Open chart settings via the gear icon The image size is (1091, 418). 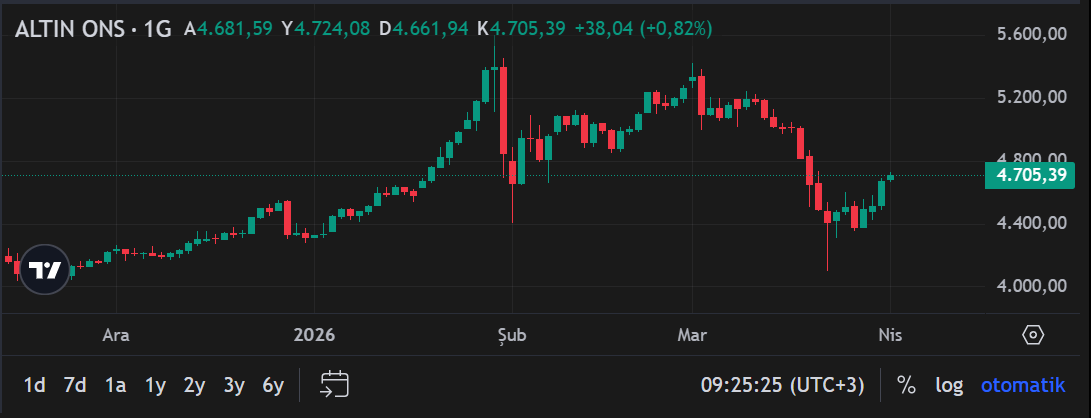click(1033, 335)
